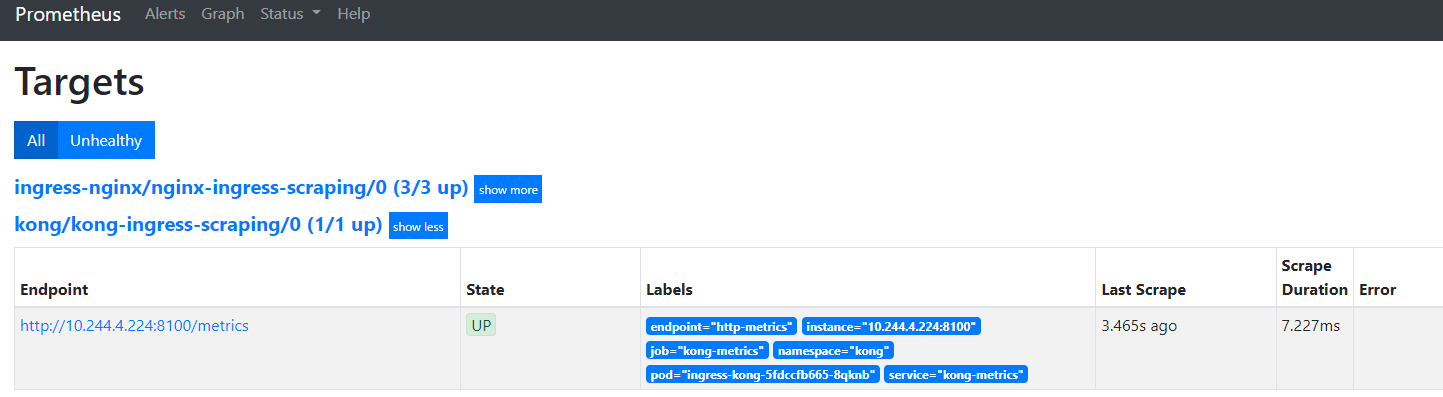
Task: Filter to Unhealthy targets only
Action: coord(106,140)
